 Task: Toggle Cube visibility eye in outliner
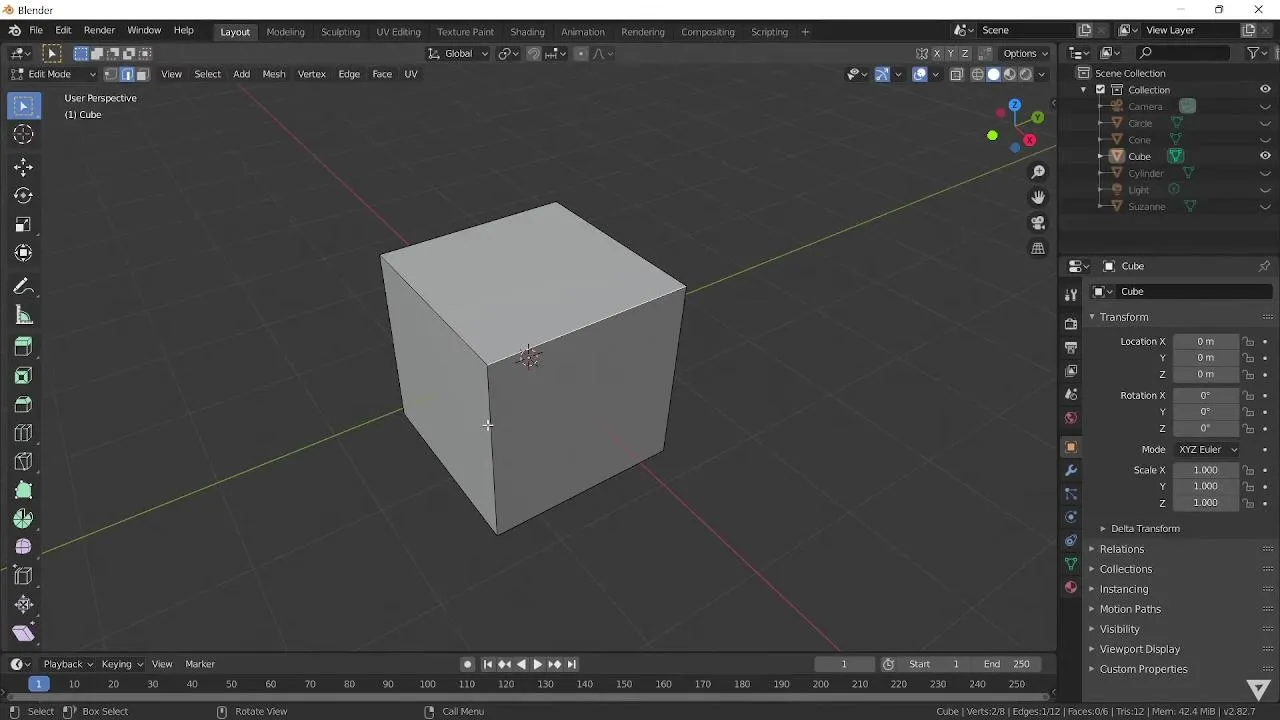1265,156
